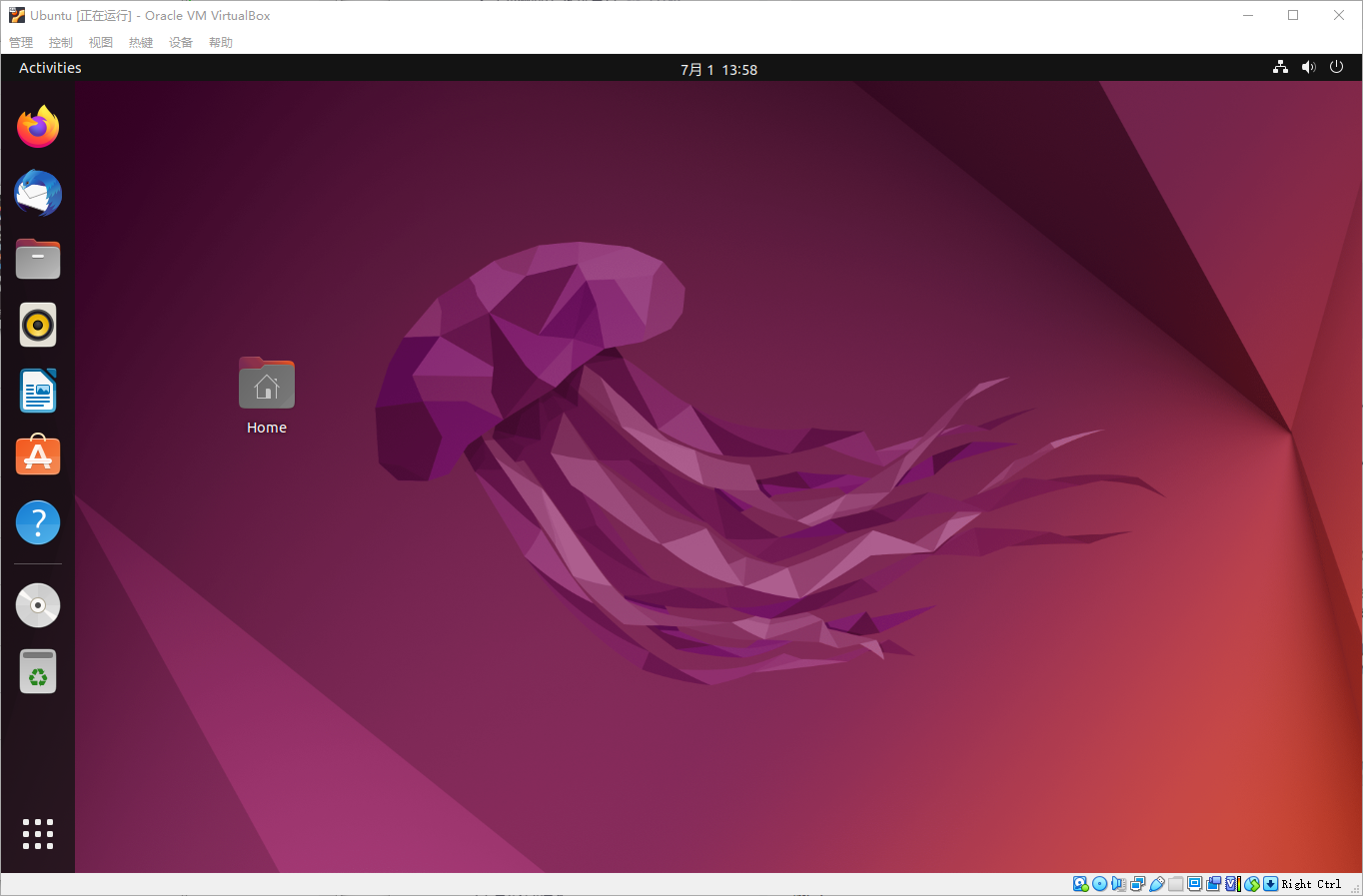This screenshot has width=1363, height=896.
Task: Click the VirtualBox window title icon
Action: coord(17,15)
